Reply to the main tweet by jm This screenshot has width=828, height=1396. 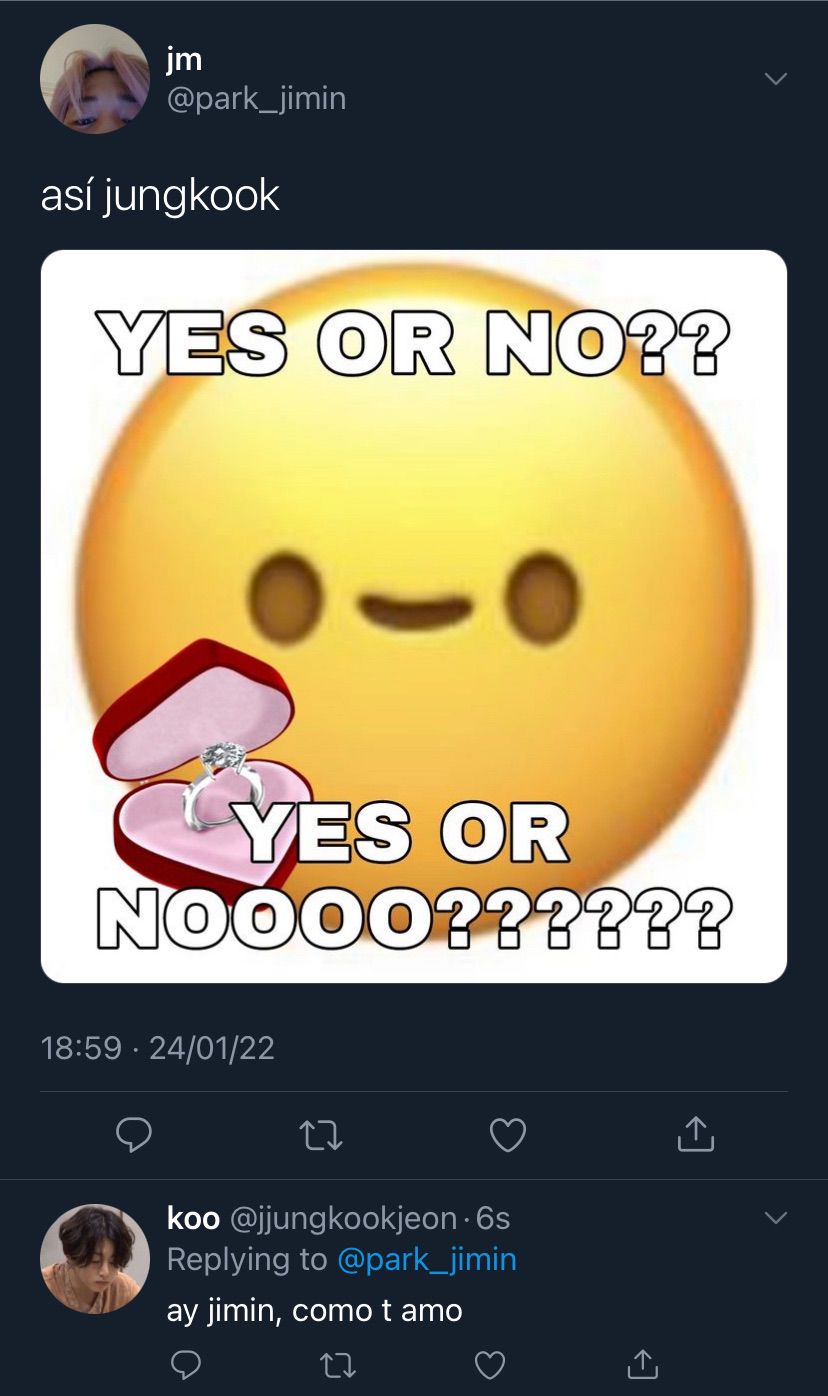[x=134, y=1134]
